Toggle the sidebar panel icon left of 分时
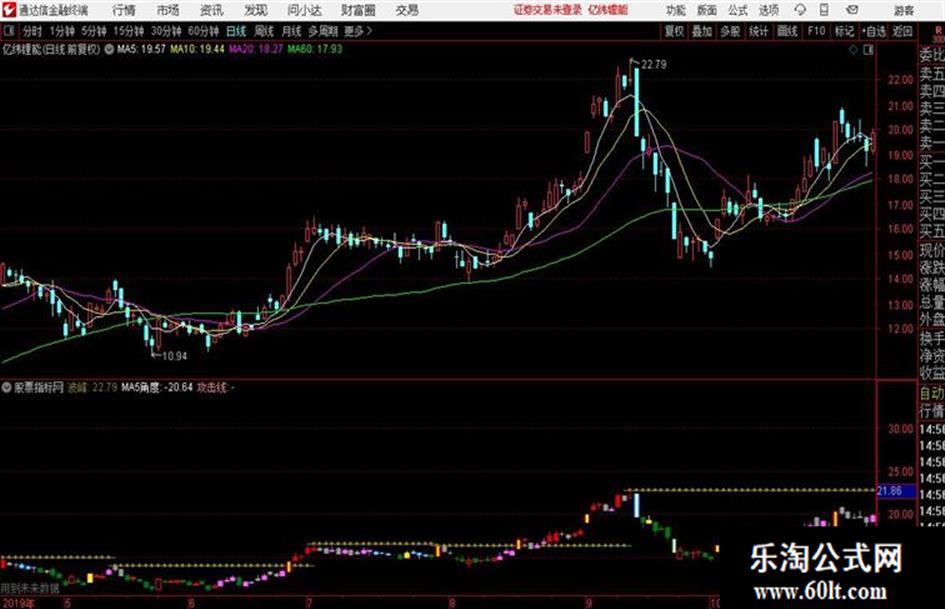This screenshot has height=609, width=945. click(x=8, y=31)
